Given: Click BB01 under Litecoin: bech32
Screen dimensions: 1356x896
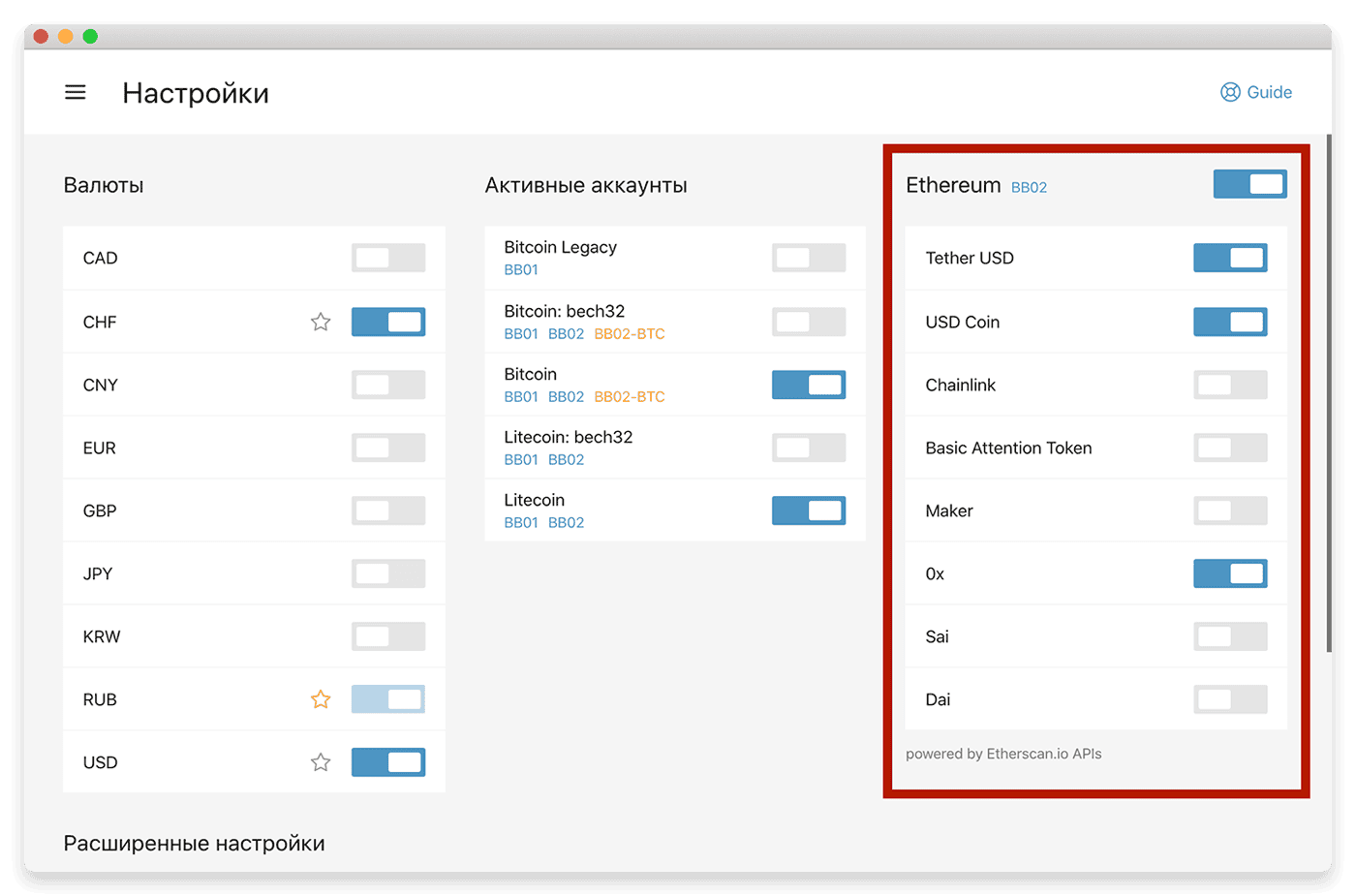Looking at the screenshot, I should point(521,459).
